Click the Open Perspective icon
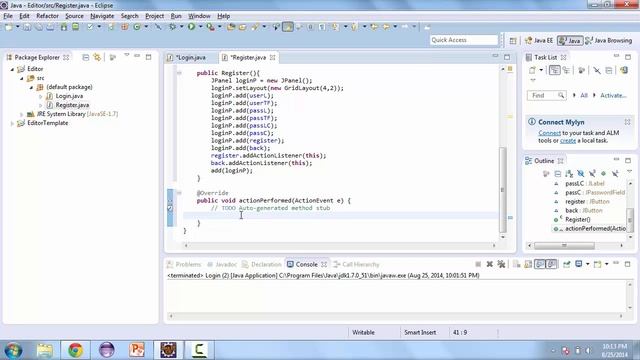This screenshot has width=640, height=360. [513, 40]
